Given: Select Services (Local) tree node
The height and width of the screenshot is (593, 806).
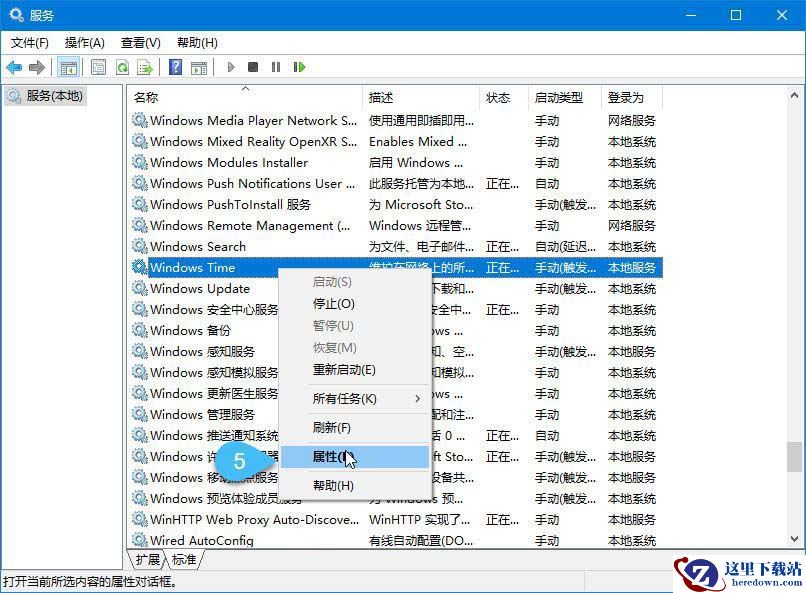Looking at the screenshot, I should click(45, 96).
